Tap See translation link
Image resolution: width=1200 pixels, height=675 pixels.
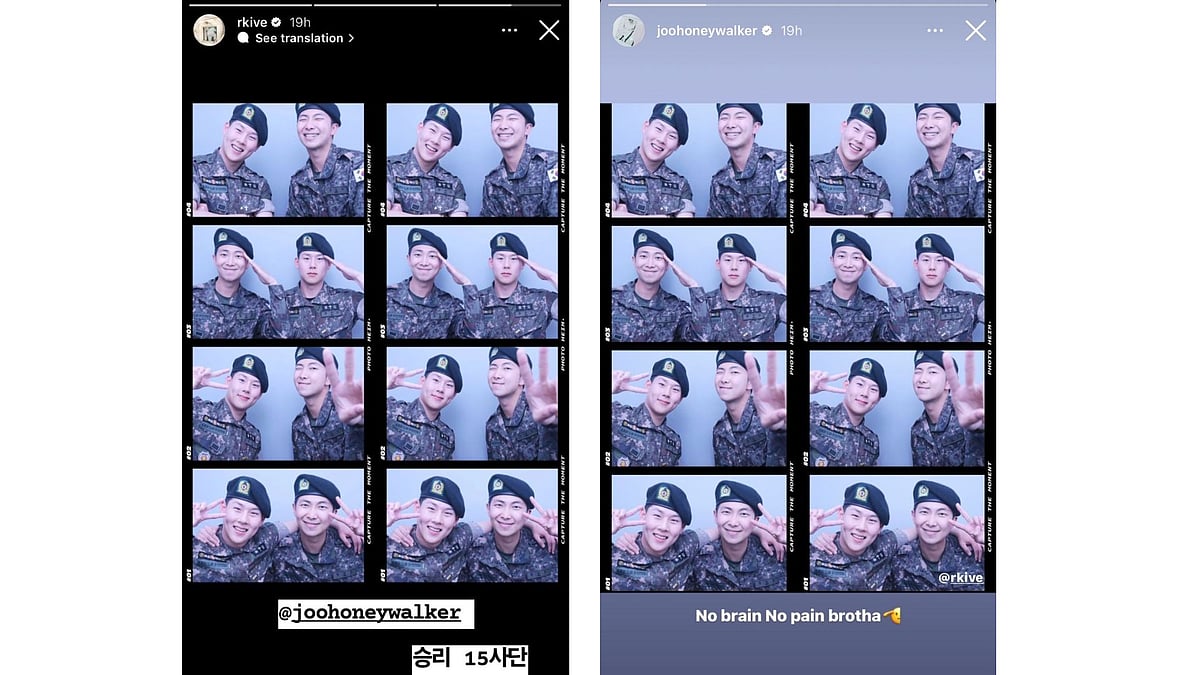point(299,38)
